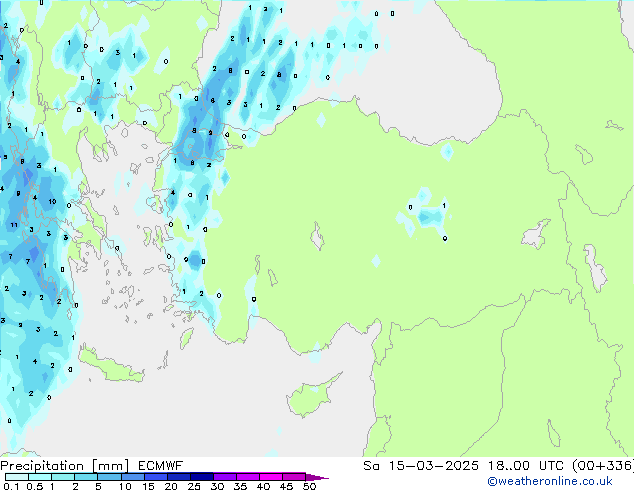Click the legend label "25"
Viewport: 634px width, 490px height.
[194, 486]
